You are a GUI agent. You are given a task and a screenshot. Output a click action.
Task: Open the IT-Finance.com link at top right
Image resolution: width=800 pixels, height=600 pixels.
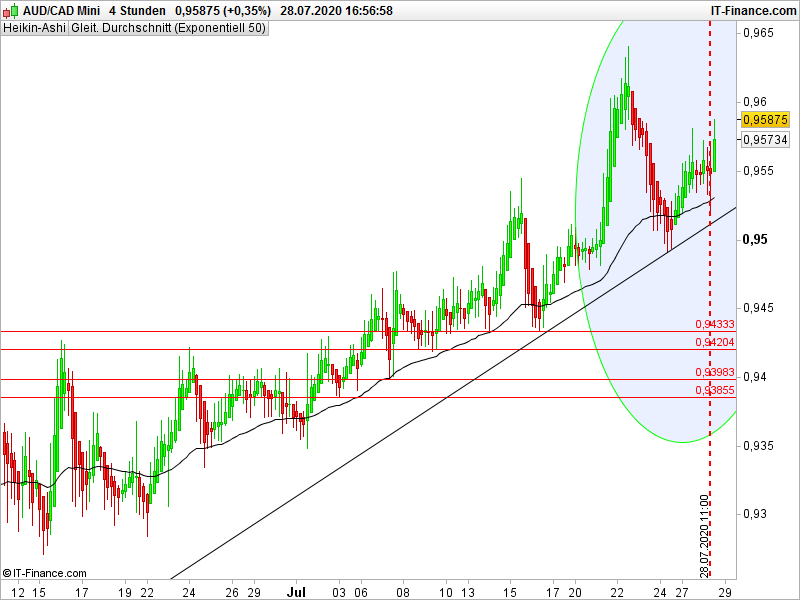[751, 8]
